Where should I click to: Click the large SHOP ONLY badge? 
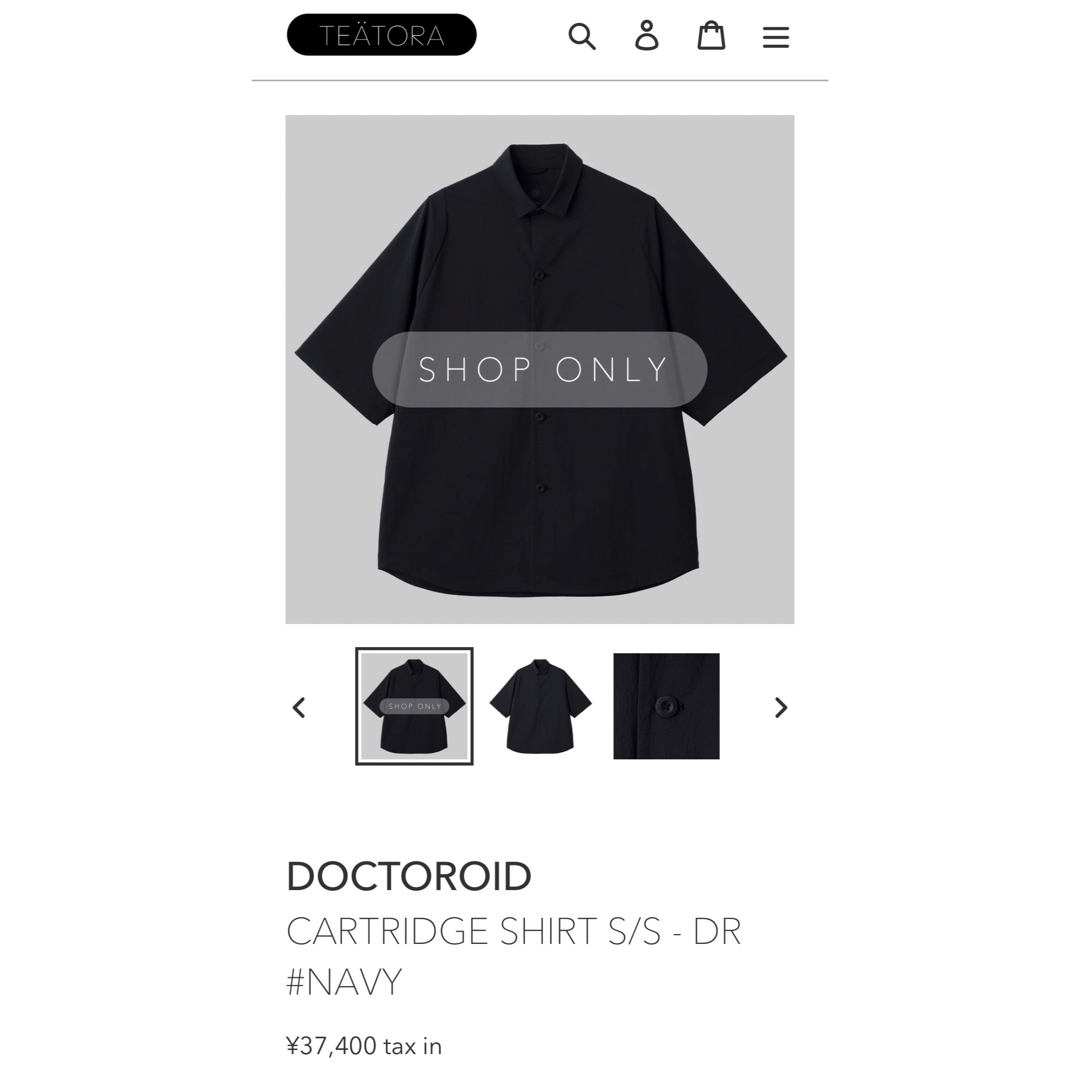540,370
